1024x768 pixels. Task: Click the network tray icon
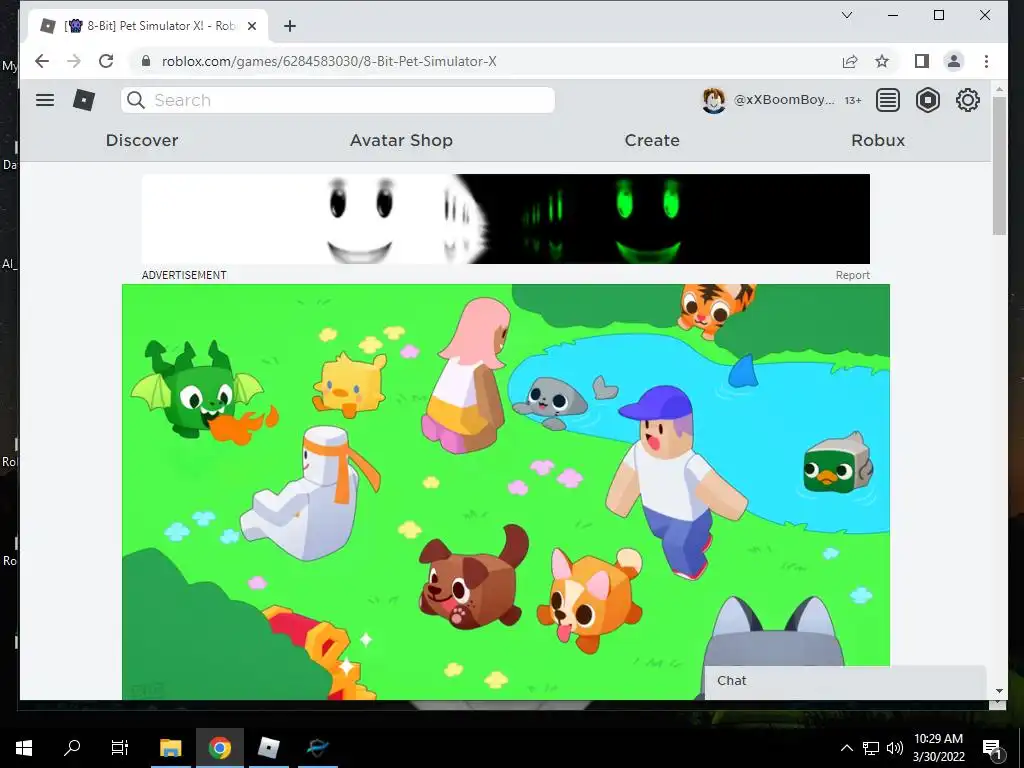[871, 748]
